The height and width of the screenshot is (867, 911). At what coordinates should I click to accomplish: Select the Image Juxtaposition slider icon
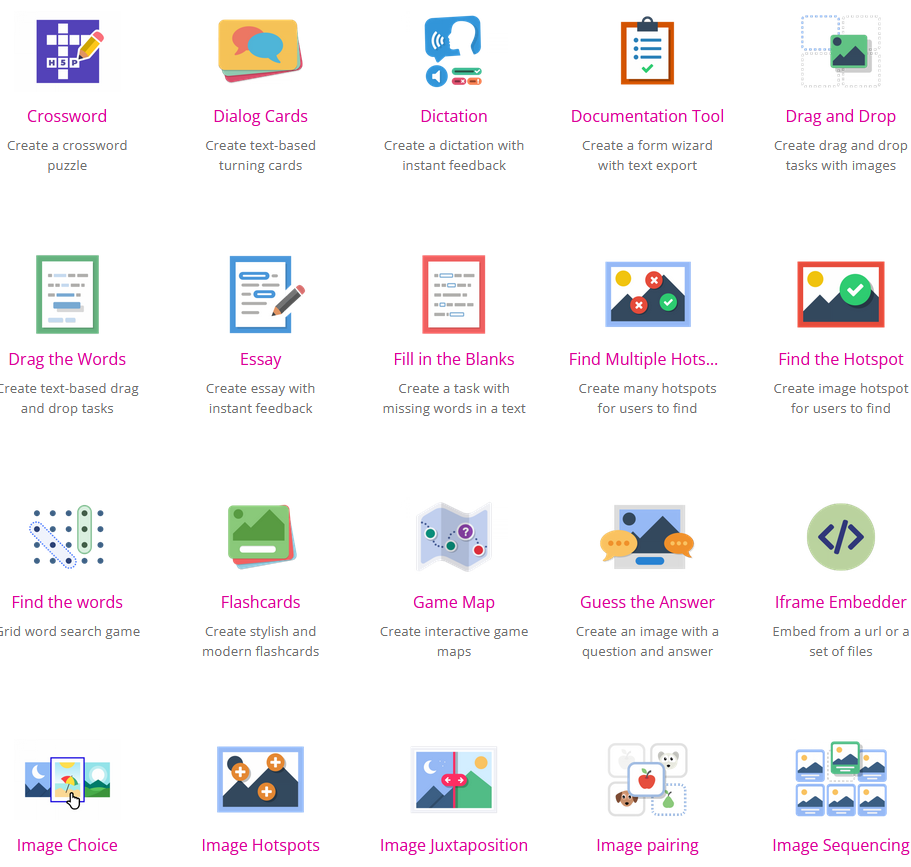coord(454,780)
